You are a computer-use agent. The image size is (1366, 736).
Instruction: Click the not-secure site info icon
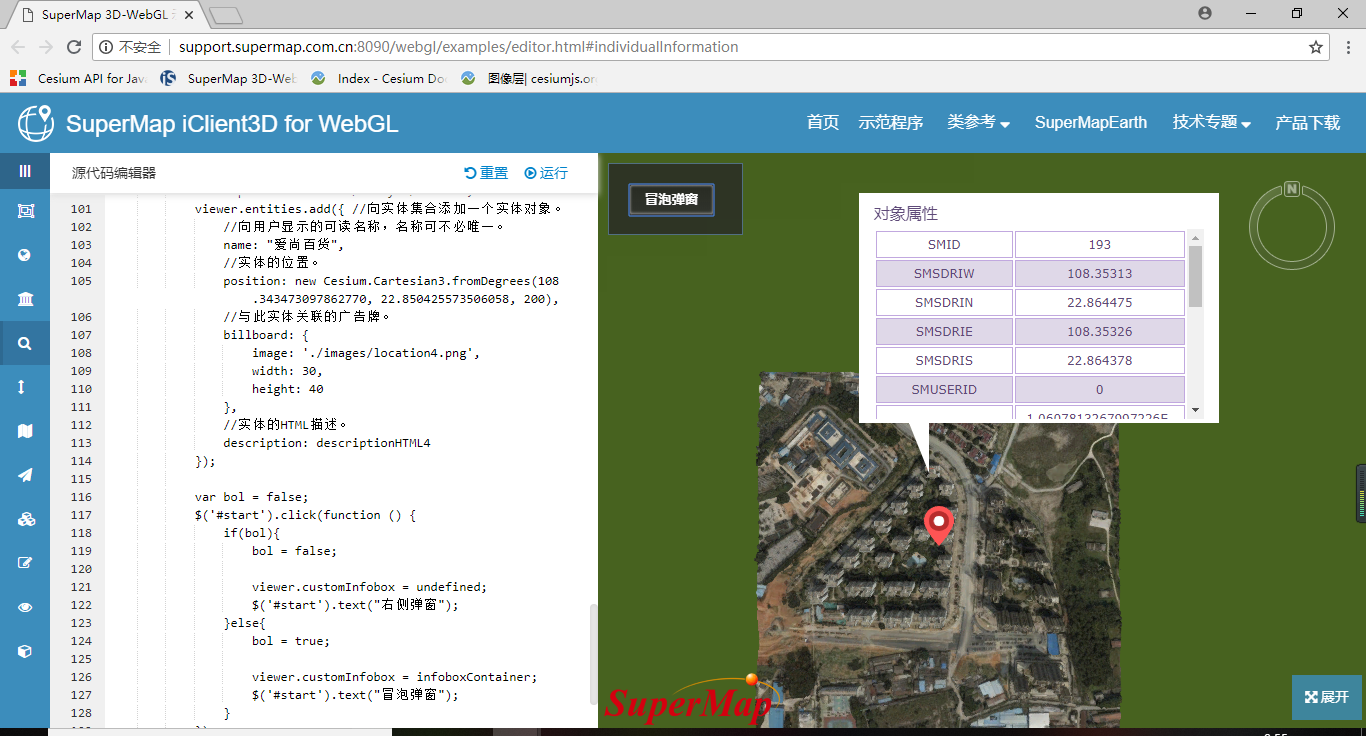[106, 47]
